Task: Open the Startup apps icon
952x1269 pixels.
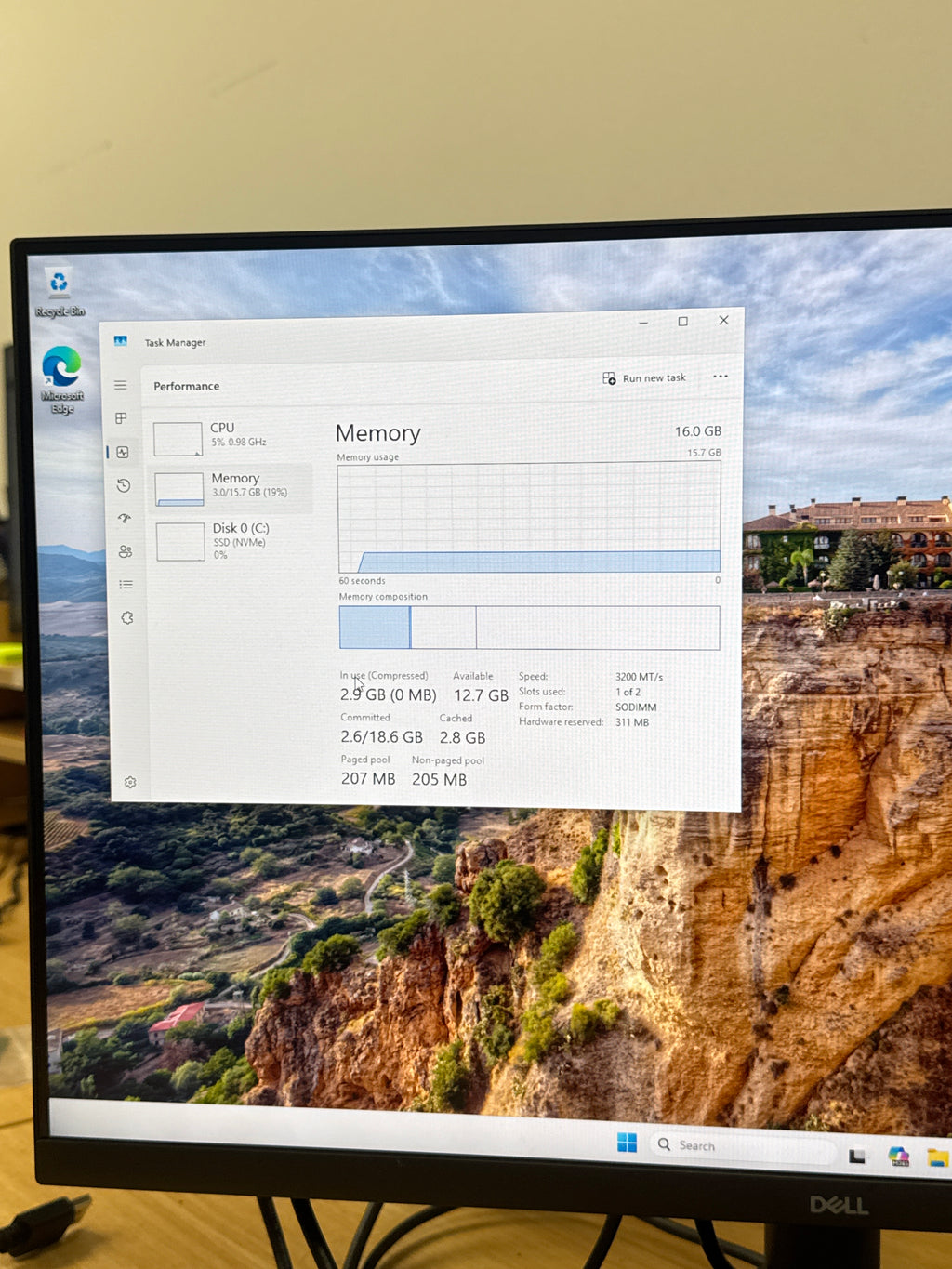Action: click(125, 519)
